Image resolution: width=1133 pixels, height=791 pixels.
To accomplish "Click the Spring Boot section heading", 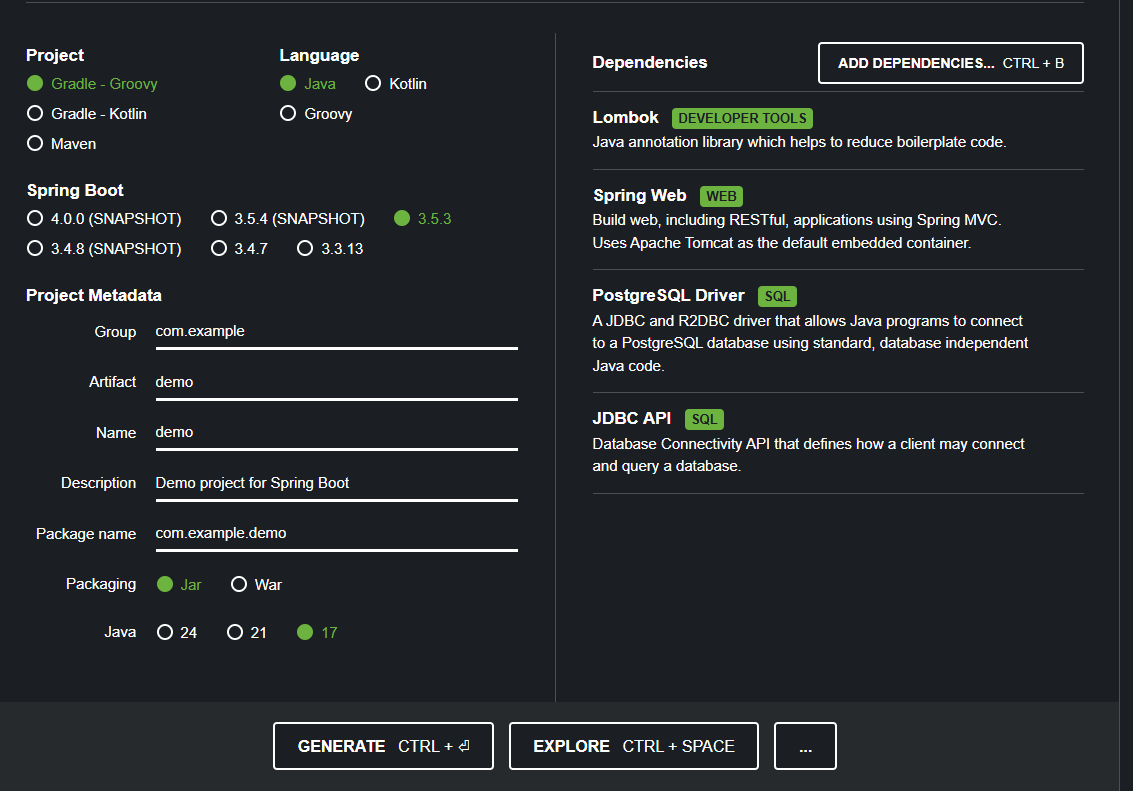I will click(x=75, y=190).
